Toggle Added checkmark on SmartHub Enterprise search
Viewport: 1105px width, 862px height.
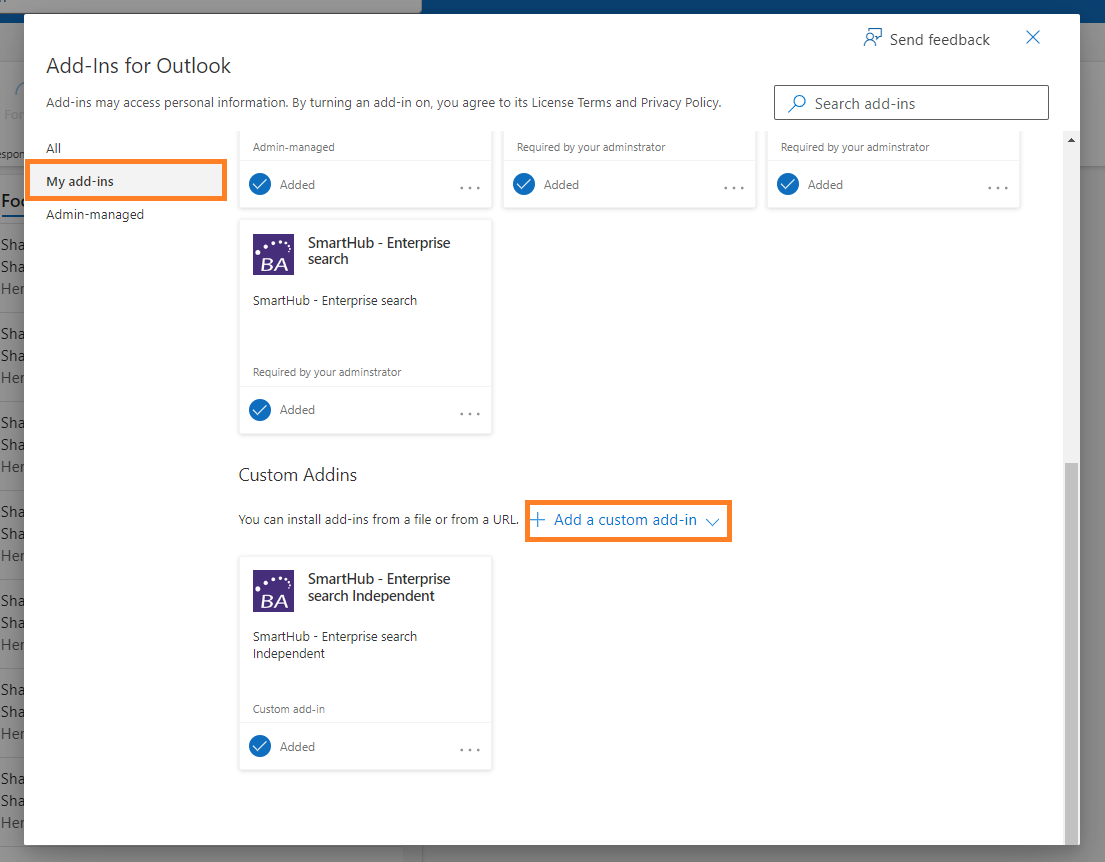tap(260, 410)
